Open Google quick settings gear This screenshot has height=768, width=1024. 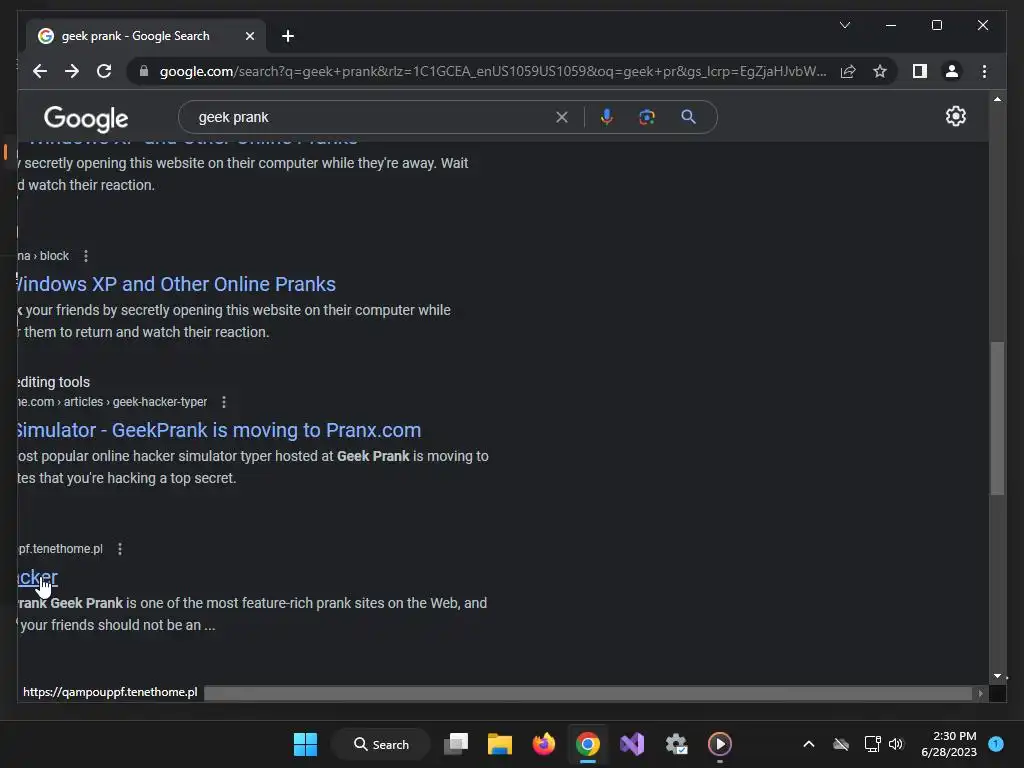click(955, 116)
